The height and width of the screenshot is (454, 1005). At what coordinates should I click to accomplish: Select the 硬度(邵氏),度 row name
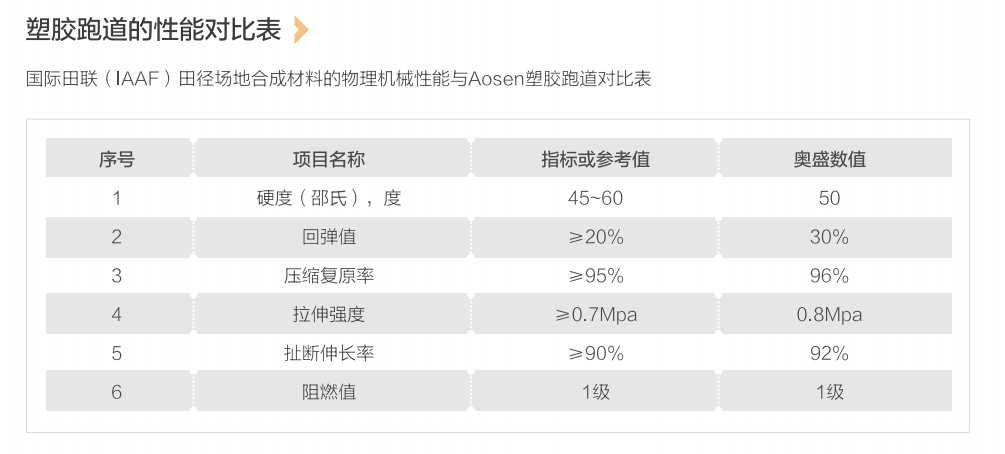pos(329,198)
